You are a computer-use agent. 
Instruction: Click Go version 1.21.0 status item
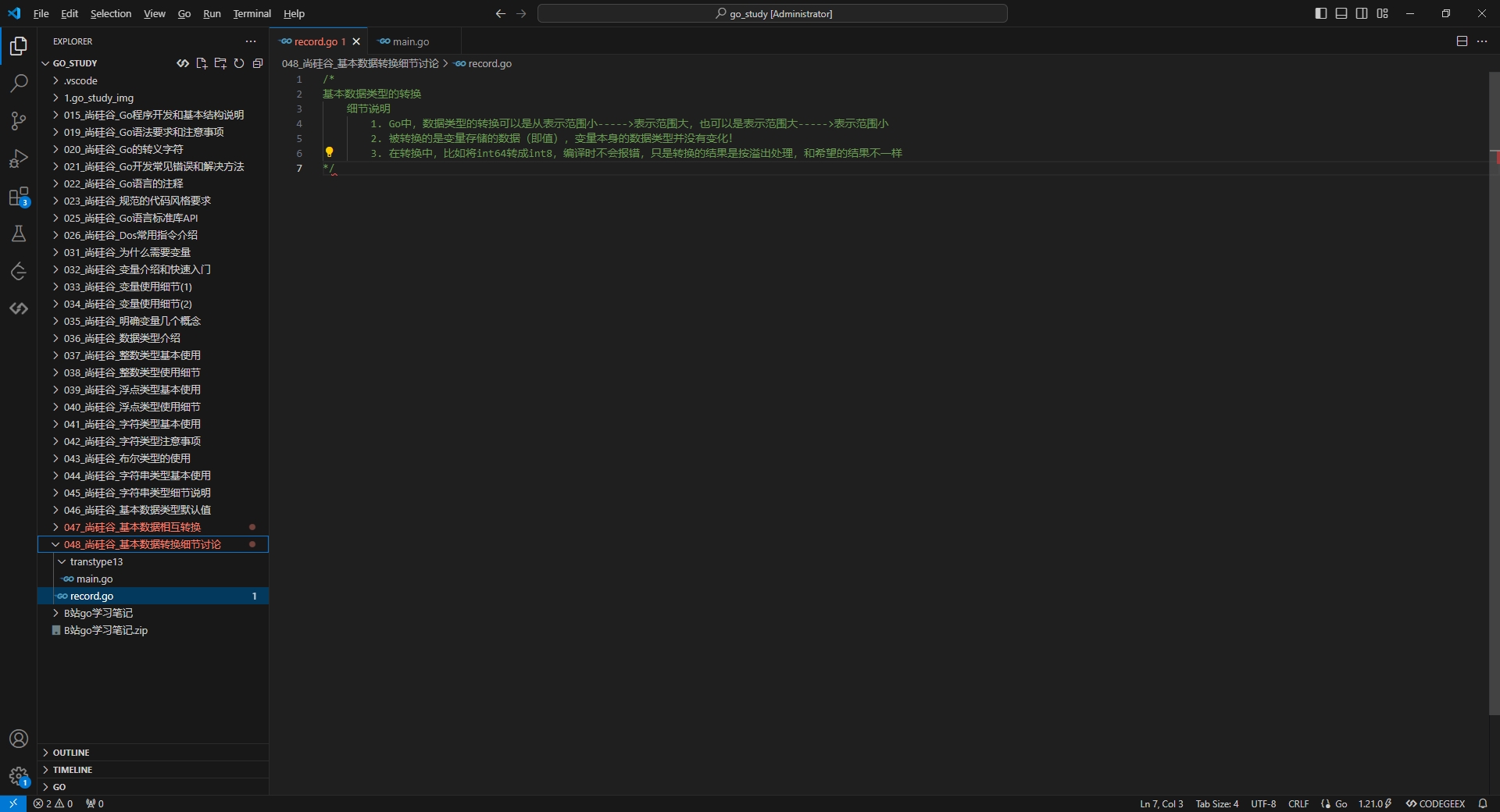(x=1375, y=803)
